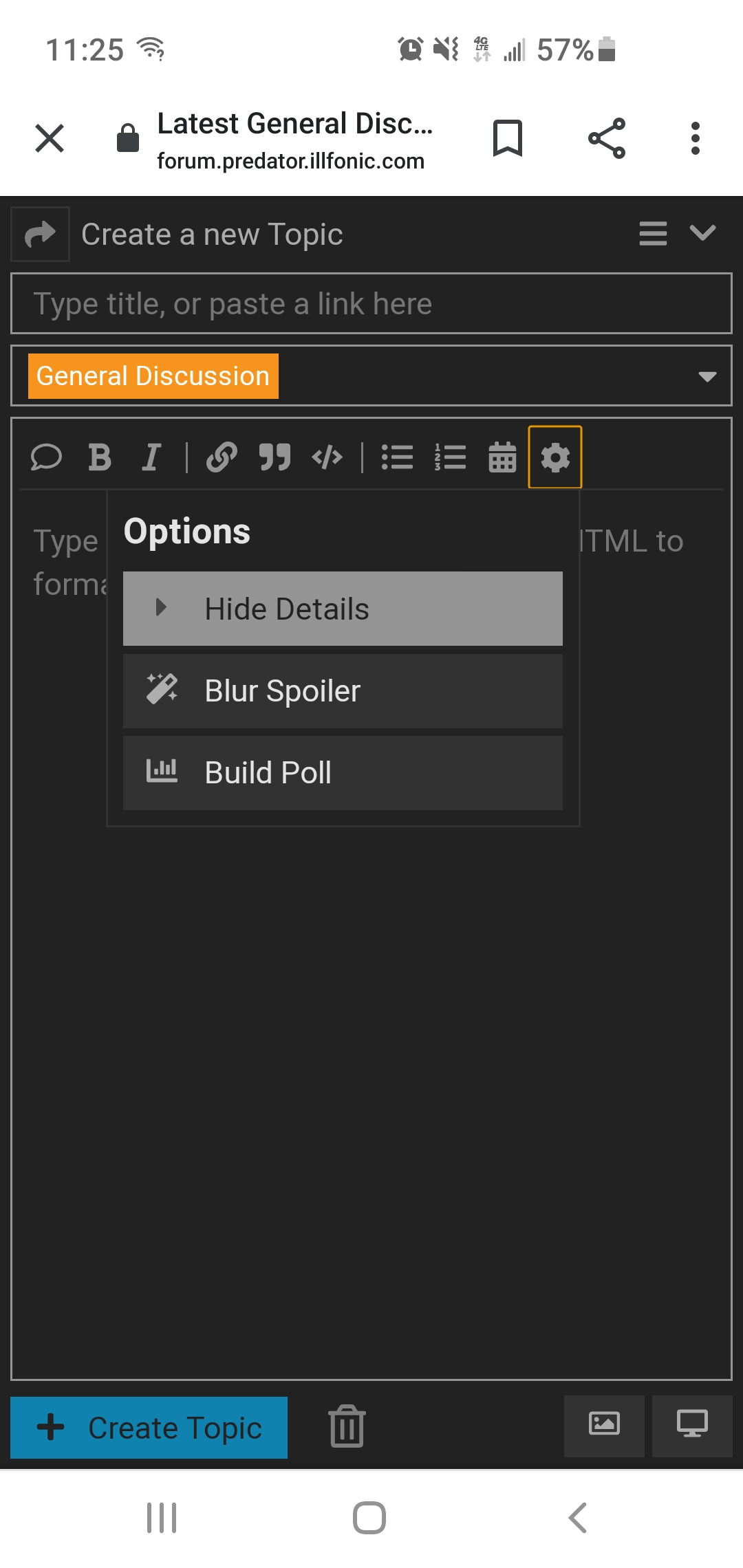743x1568 pixels.
Task: Upload an image with the picture button
Action: pos(604,1426)
